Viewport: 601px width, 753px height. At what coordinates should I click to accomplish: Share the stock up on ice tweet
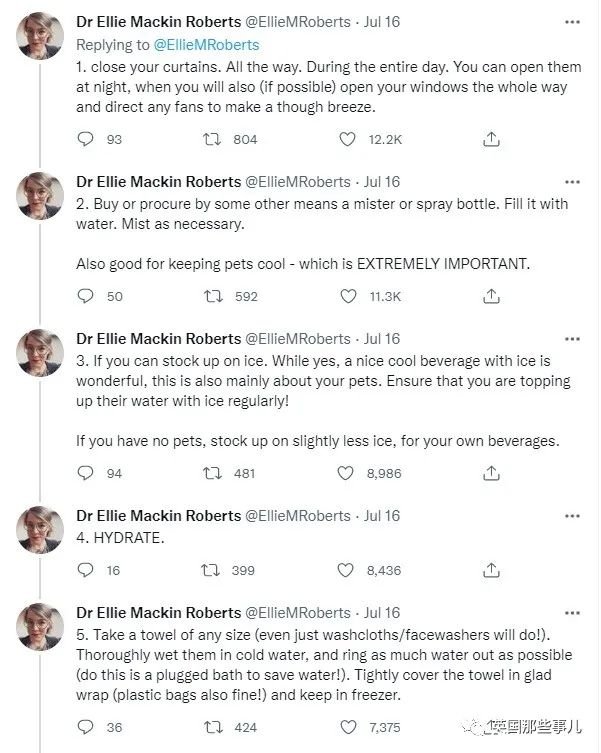[491, 473]
